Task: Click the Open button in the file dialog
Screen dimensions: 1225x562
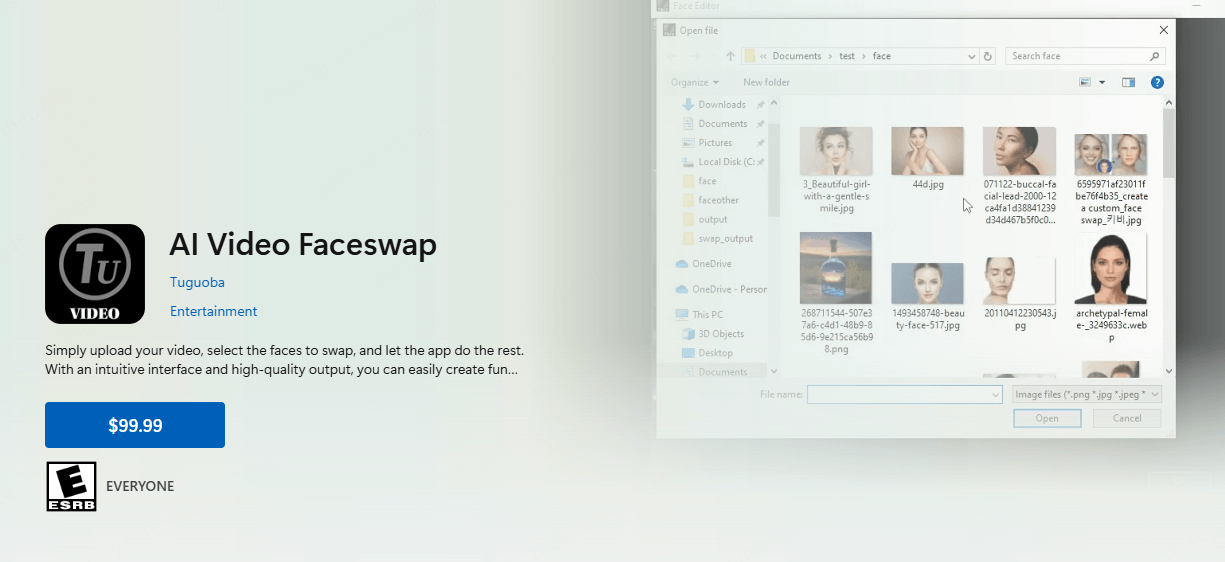Action: pyautogui.click(x=1047, y=418)
